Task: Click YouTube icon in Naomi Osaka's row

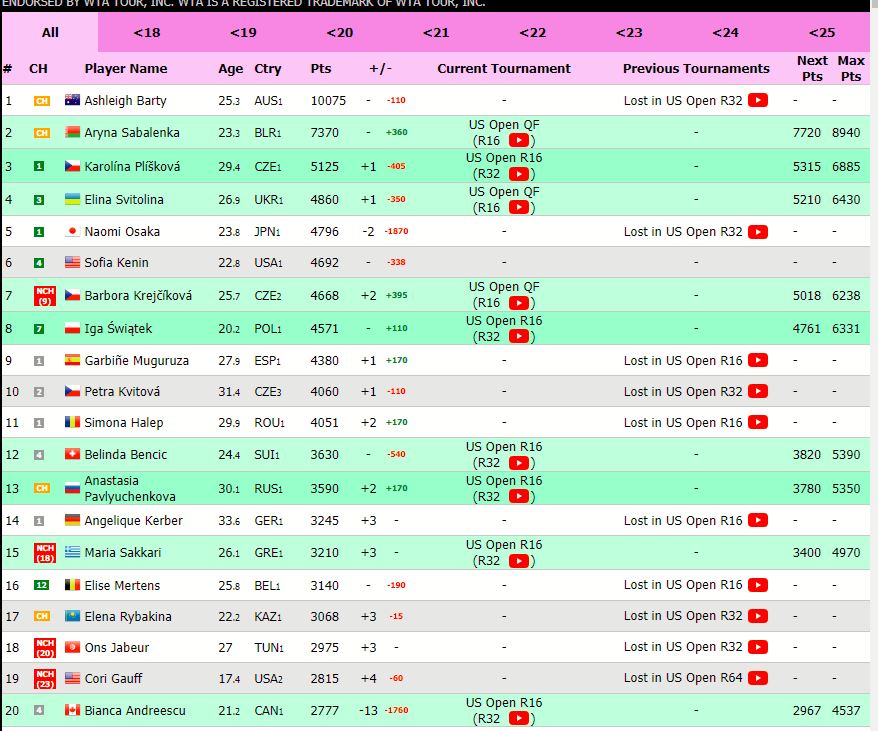Action: coord(758,231)
